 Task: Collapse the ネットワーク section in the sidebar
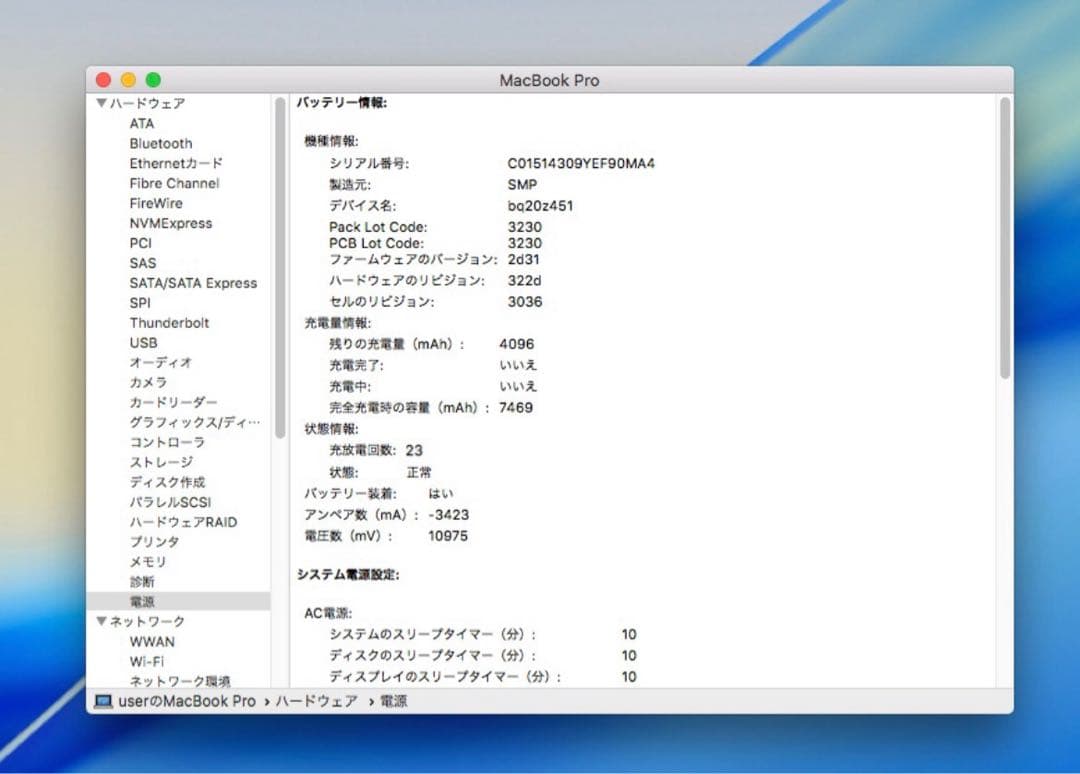point(101,621)
